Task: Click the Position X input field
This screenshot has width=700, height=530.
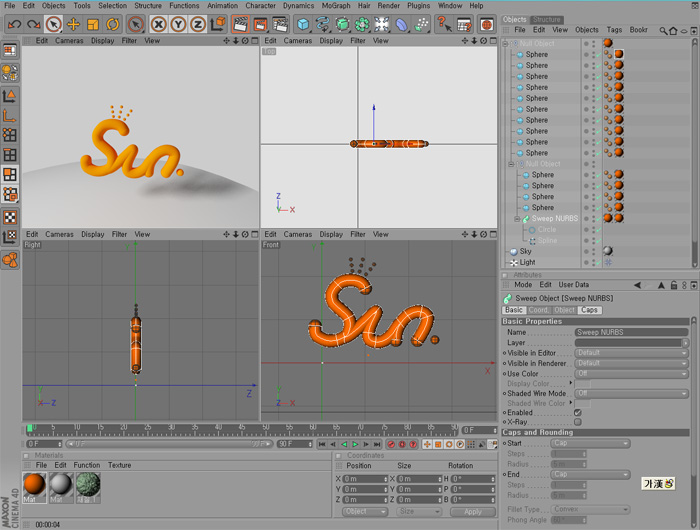Action: (365, 479)
